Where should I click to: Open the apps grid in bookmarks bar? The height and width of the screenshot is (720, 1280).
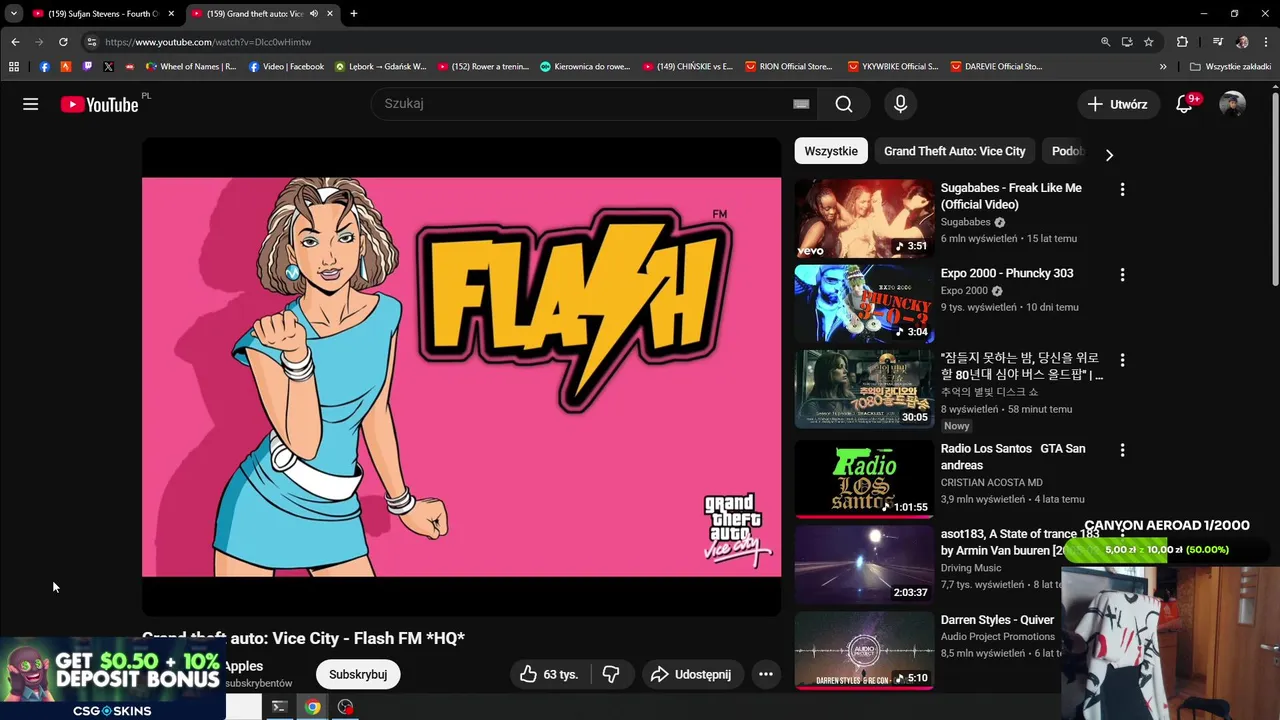point(14,67)
